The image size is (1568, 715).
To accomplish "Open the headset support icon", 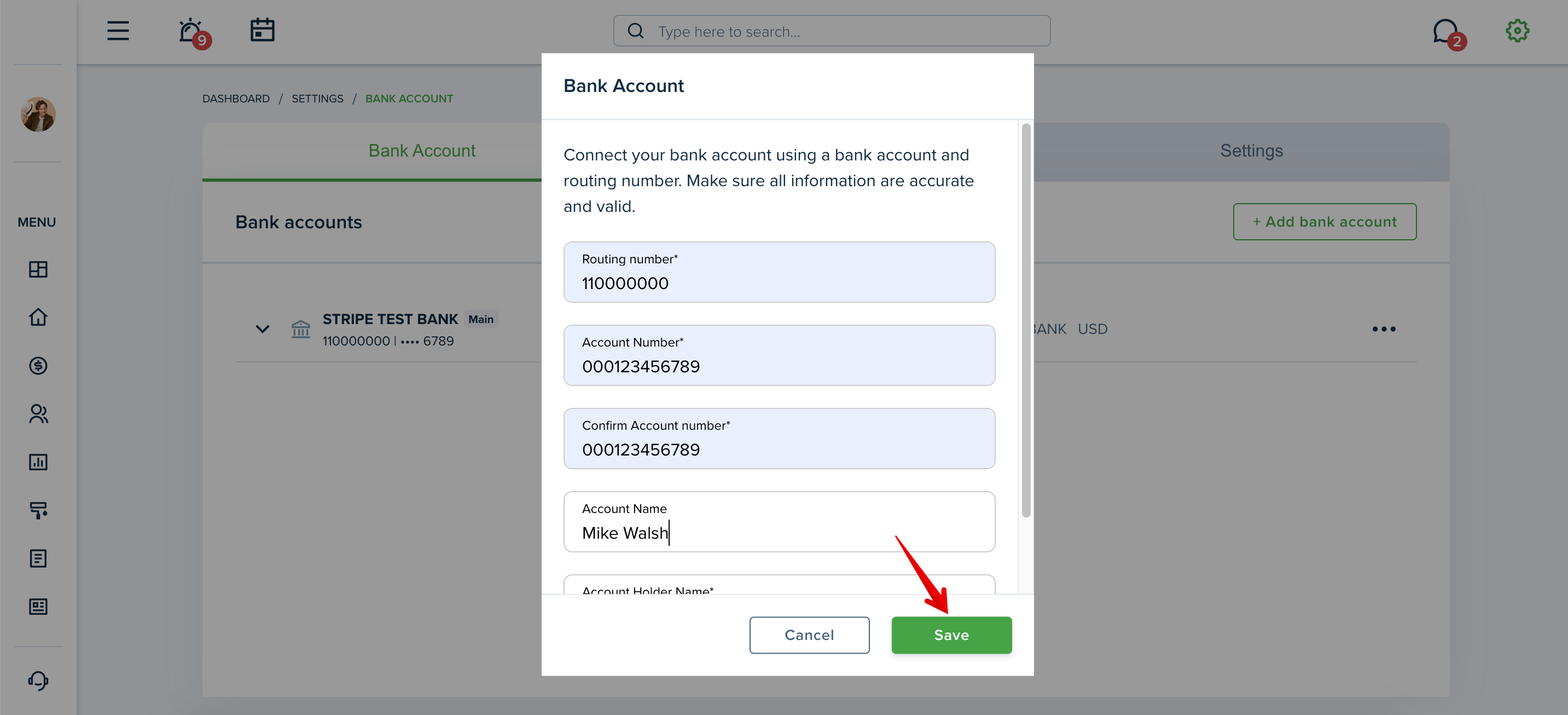I will 38,681.
